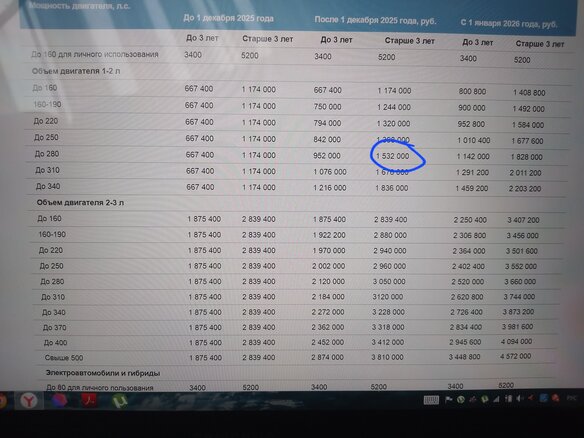Screen dimensions: 584x438
Task: Open the Action Center flag icon
Action: click(449, 399)
